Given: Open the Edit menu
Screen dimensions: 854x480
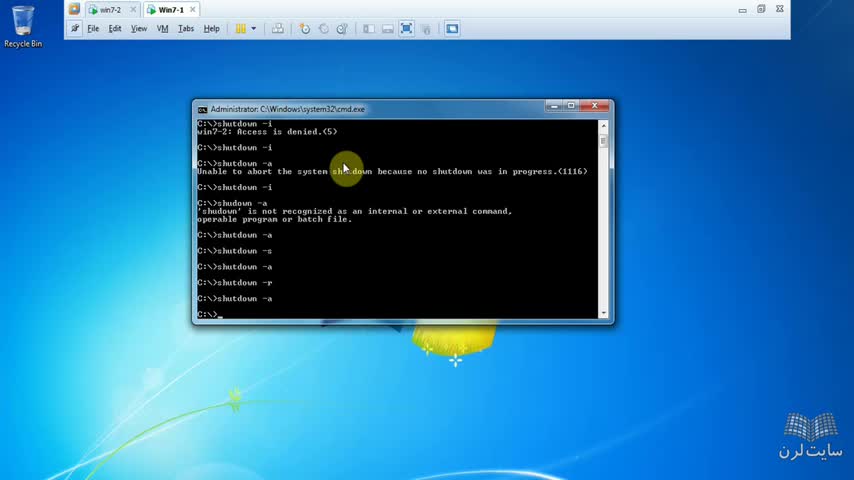Looking at the screenshot, I should pyautogui.click(x=114, y=29).
